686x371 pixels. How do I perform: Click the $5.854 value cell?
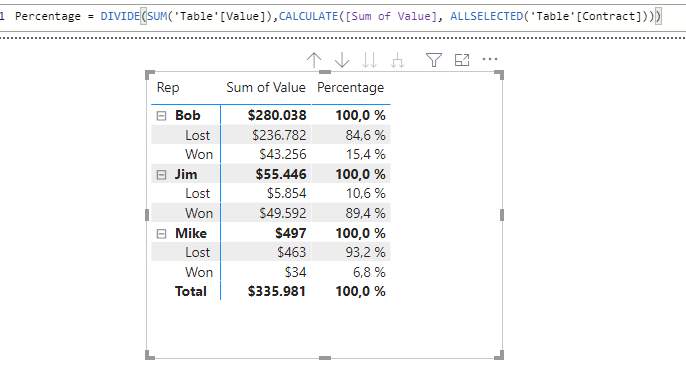(x=287, y=193)
